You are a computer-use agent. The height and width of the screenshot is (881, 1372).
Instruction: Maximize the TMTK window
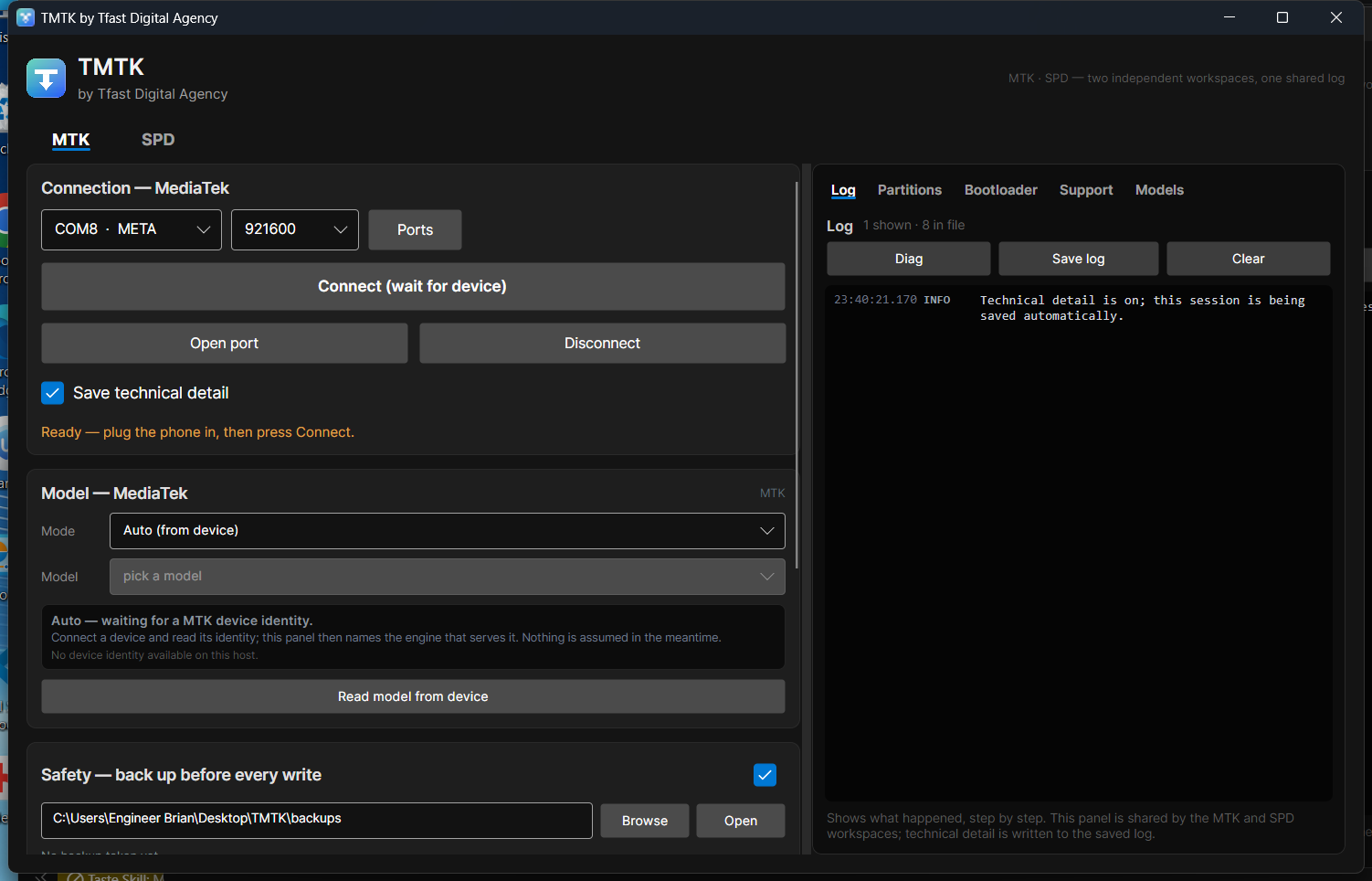point(1282,17)
